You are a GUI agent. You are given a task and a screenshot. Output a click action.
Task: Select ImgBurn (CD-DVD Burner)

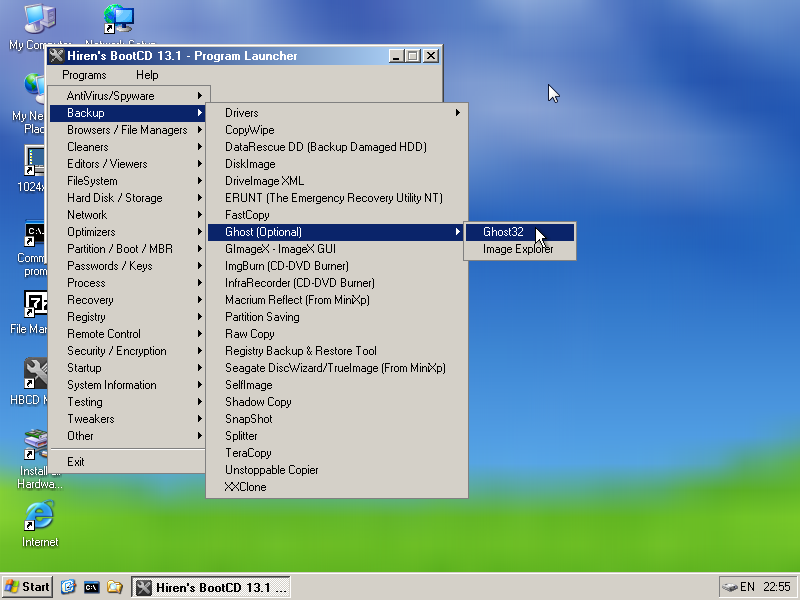coord(337,266)
